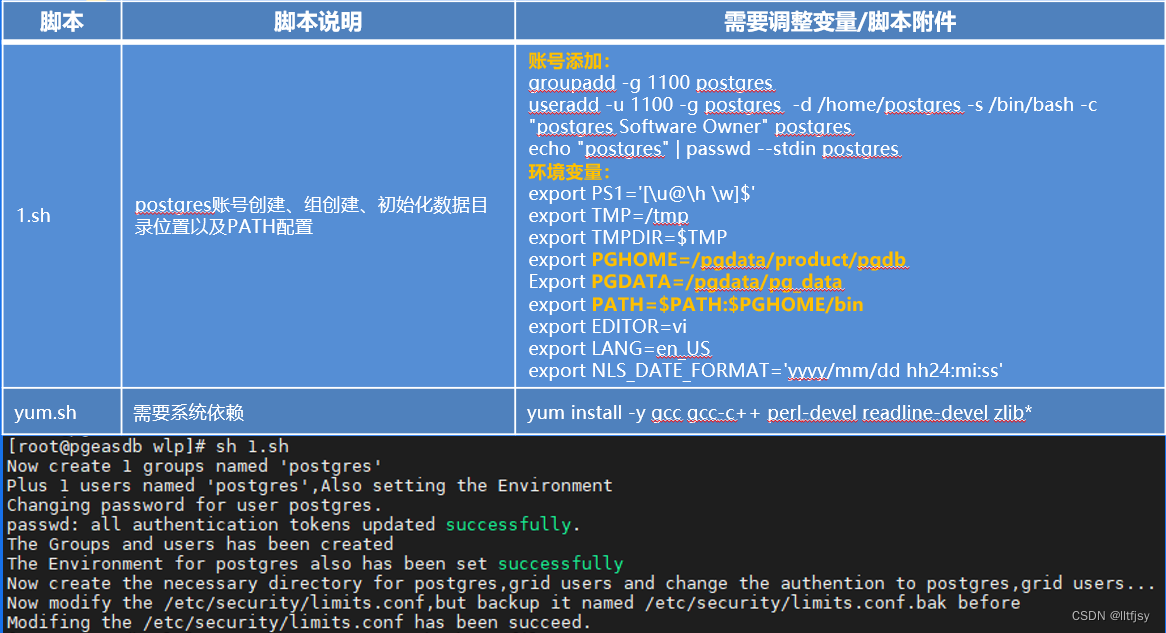Click the export PS1 line
The width and height of the screenshot is (1166, 633).
[x=642, y=194]
